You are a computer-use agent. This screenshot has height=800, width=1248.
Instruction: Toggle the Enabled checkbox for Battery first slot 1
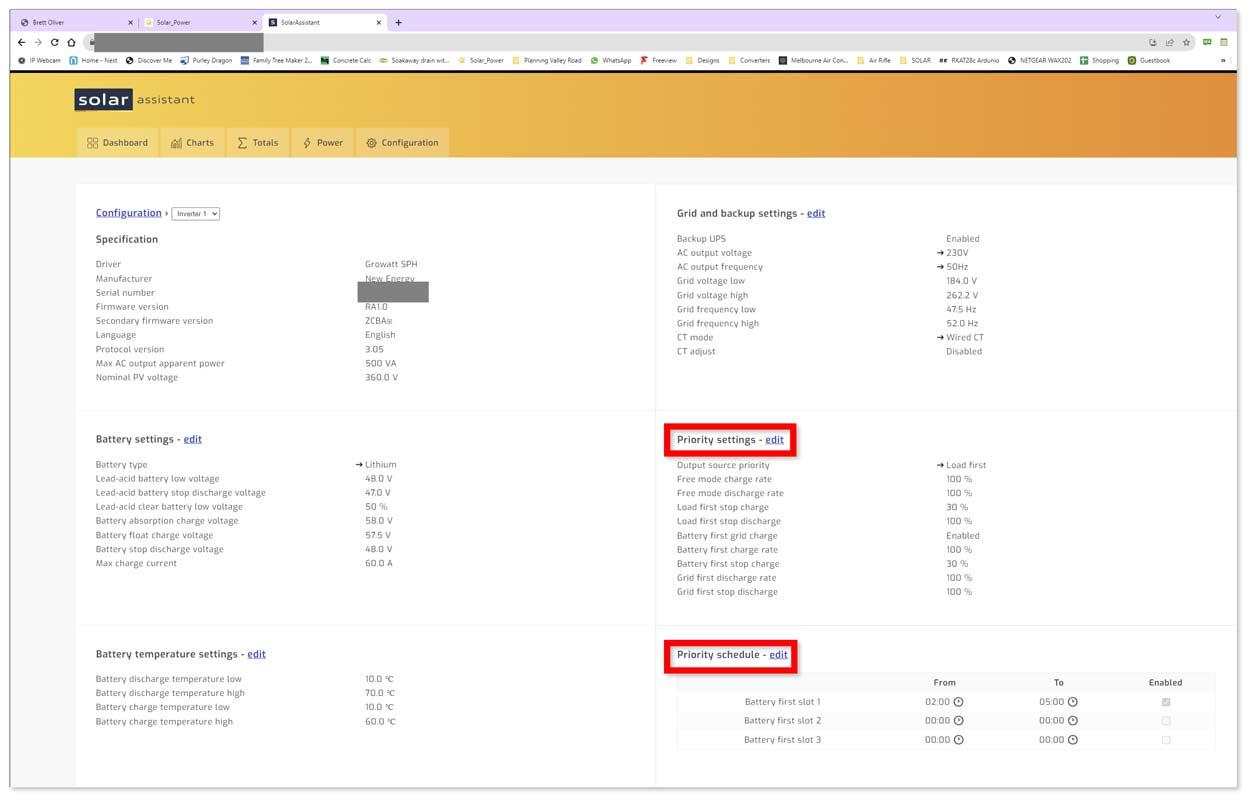[1166, 702]
